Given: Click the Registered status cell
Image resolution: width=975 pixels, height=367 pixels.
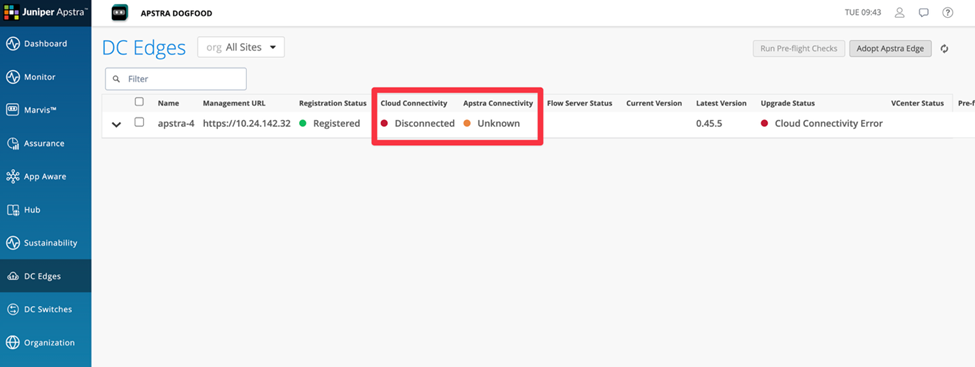Looking at the screenshot, I should pyautogui.click(x=330, y=123).
